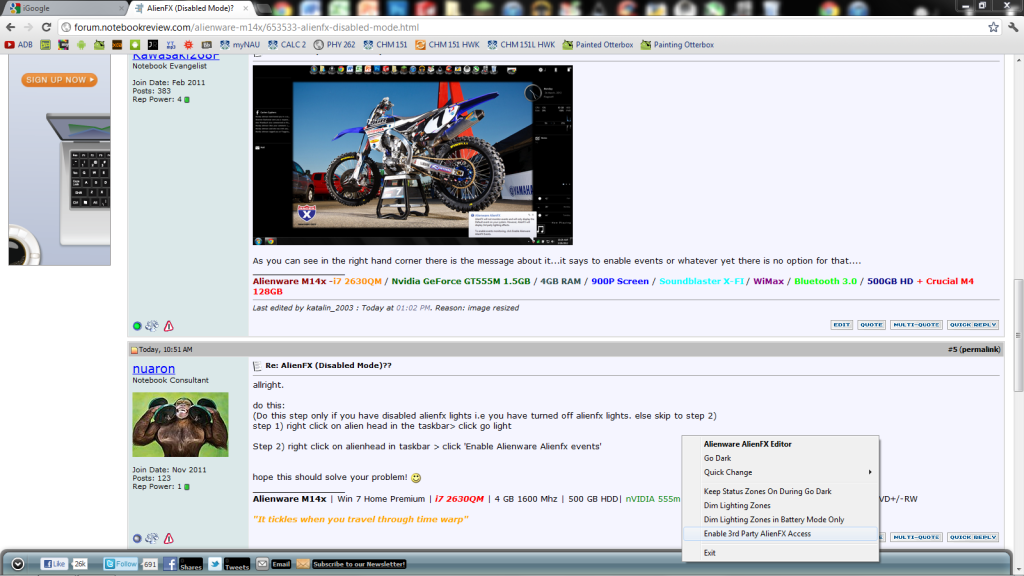Bookmark this page with the star icon
This screenshot has height=576, width=1024.
click(x=993, y=27)
